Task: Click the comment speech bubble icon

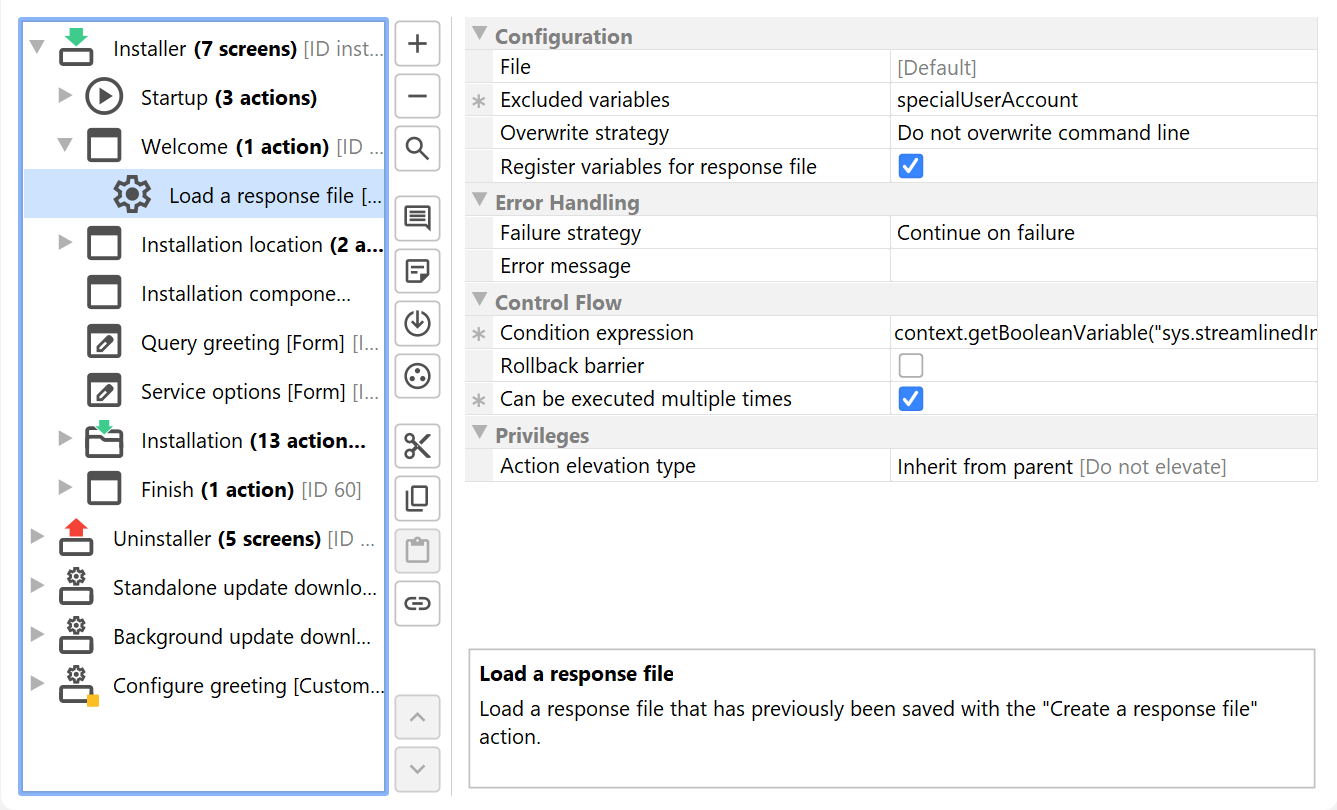Action: (x=417, y=218)
